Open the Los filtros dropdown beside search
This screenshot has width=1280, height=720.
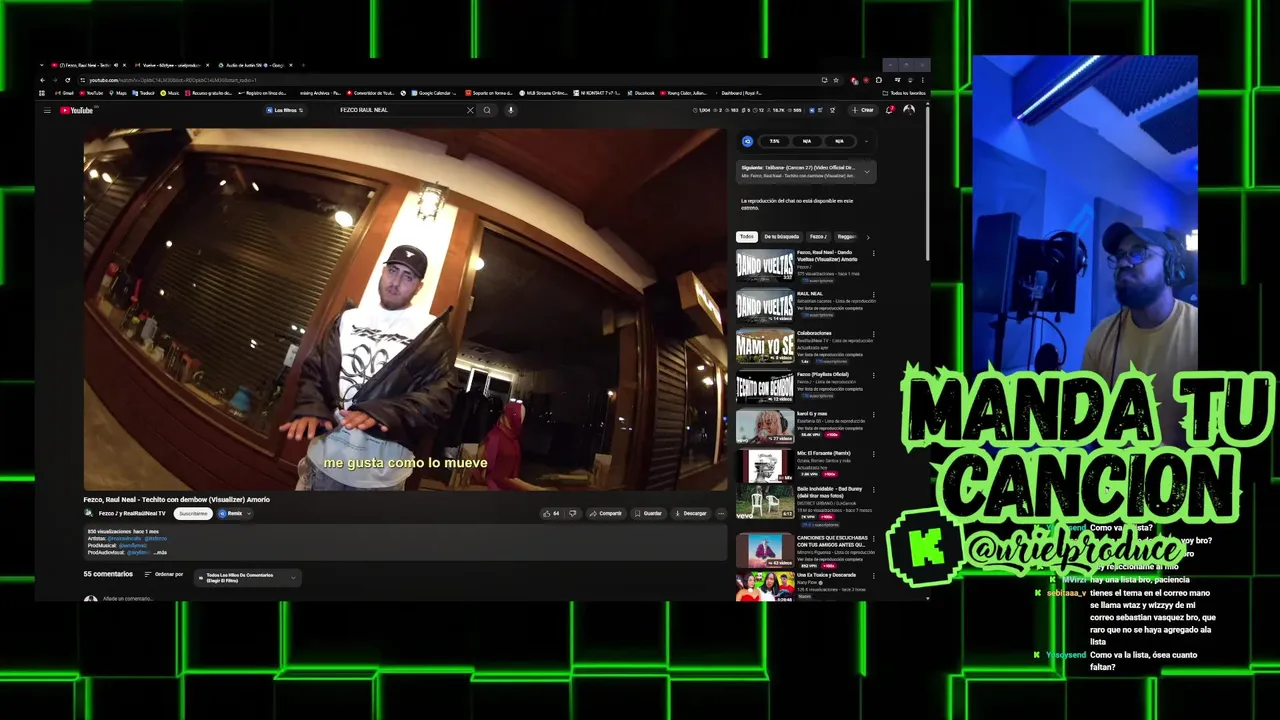click(x=286, y=110)
